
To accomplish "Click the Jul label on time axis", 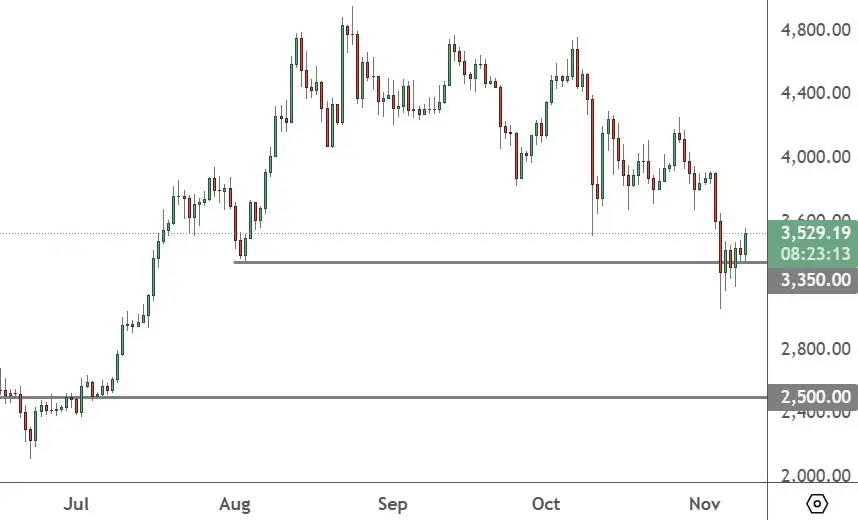I will (x=76, y=502).
